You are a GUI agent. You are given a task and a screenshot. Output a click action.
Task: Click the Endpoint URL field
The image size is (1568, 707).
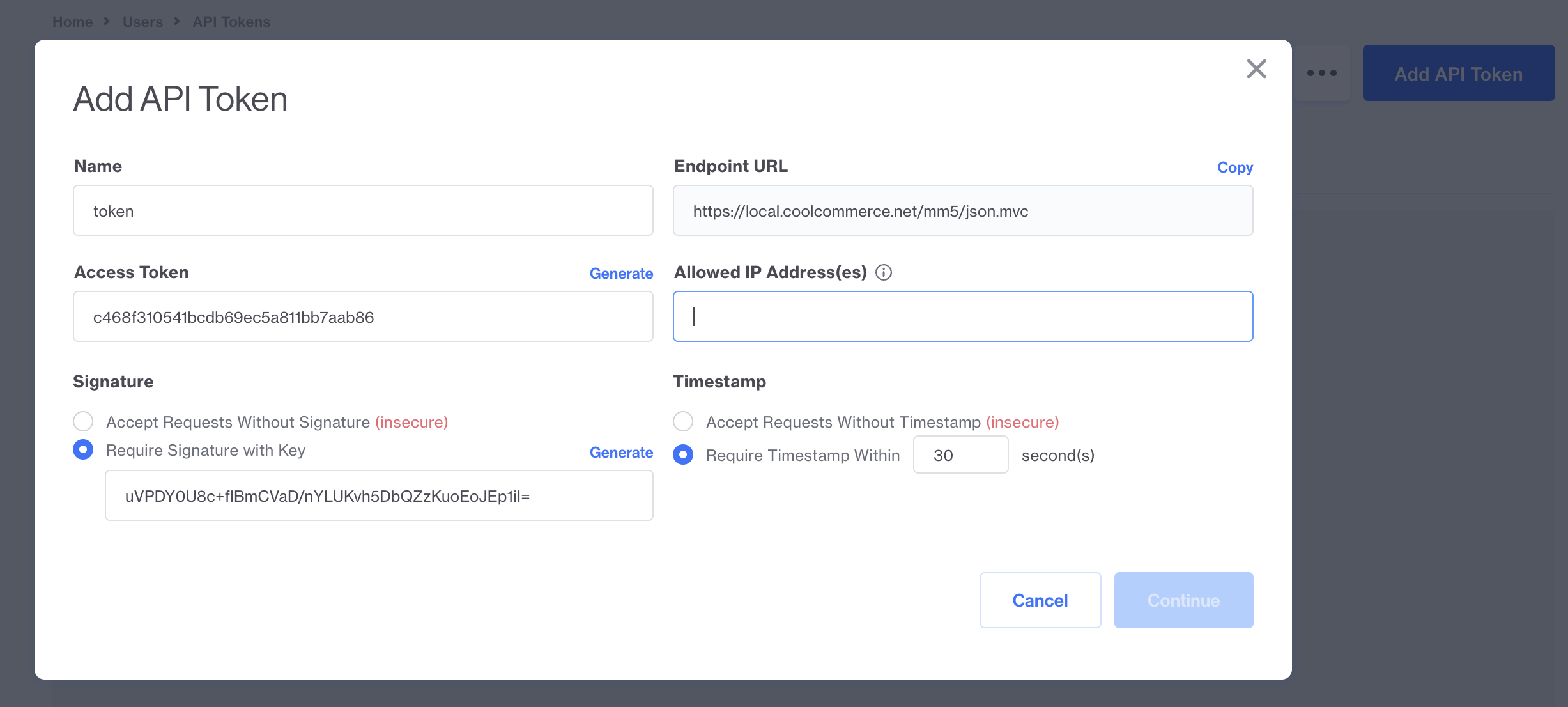click(963, 211)
